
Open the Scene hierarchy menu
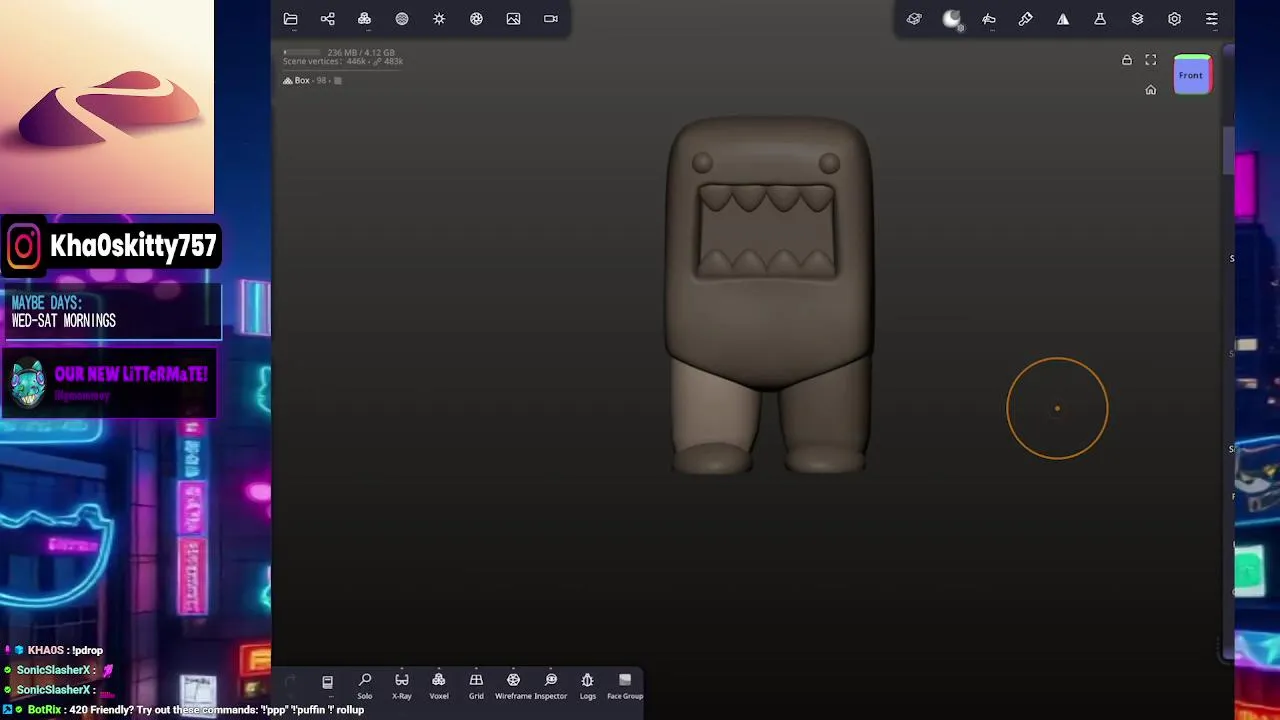pyautogui.click(x=327, y=19)
